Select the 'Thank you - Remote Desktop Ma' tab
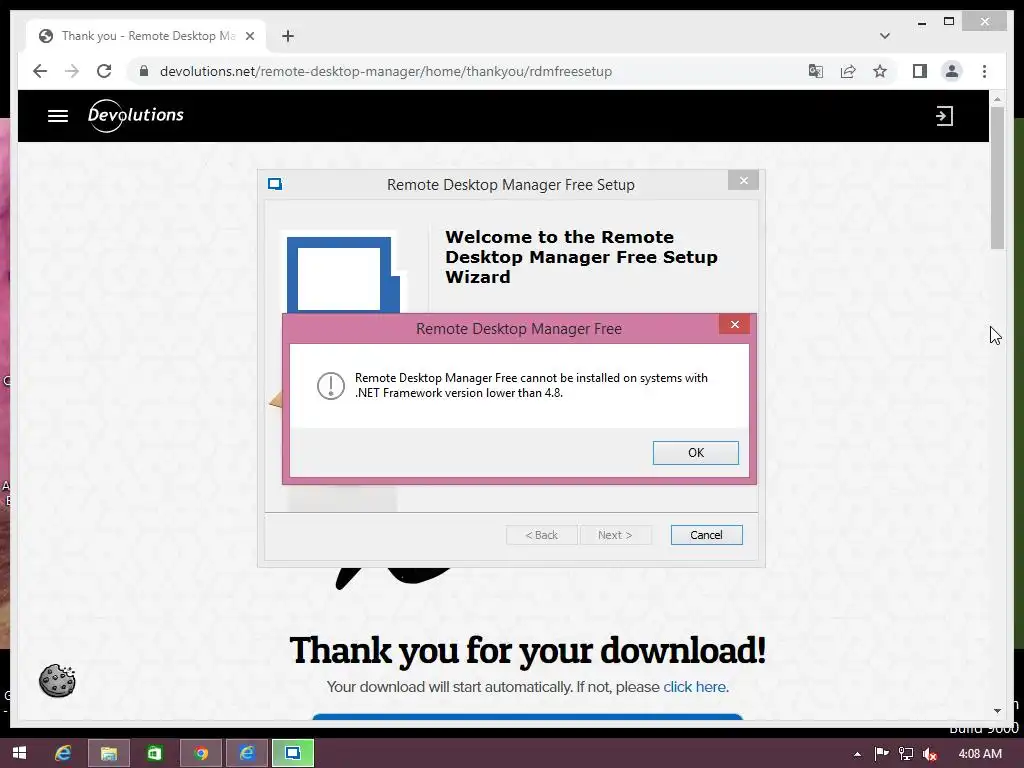 click(x=147, y=36)
